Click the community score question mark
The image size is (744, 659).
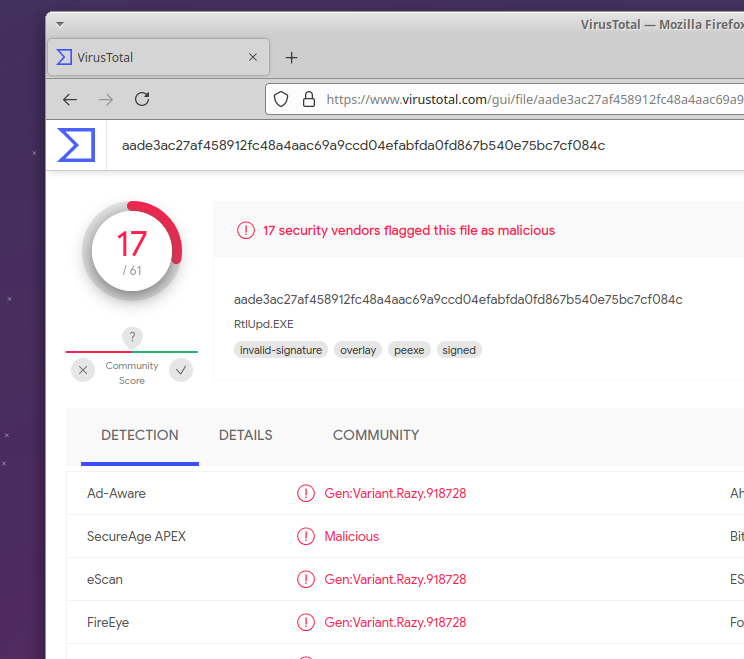(132, 337)
